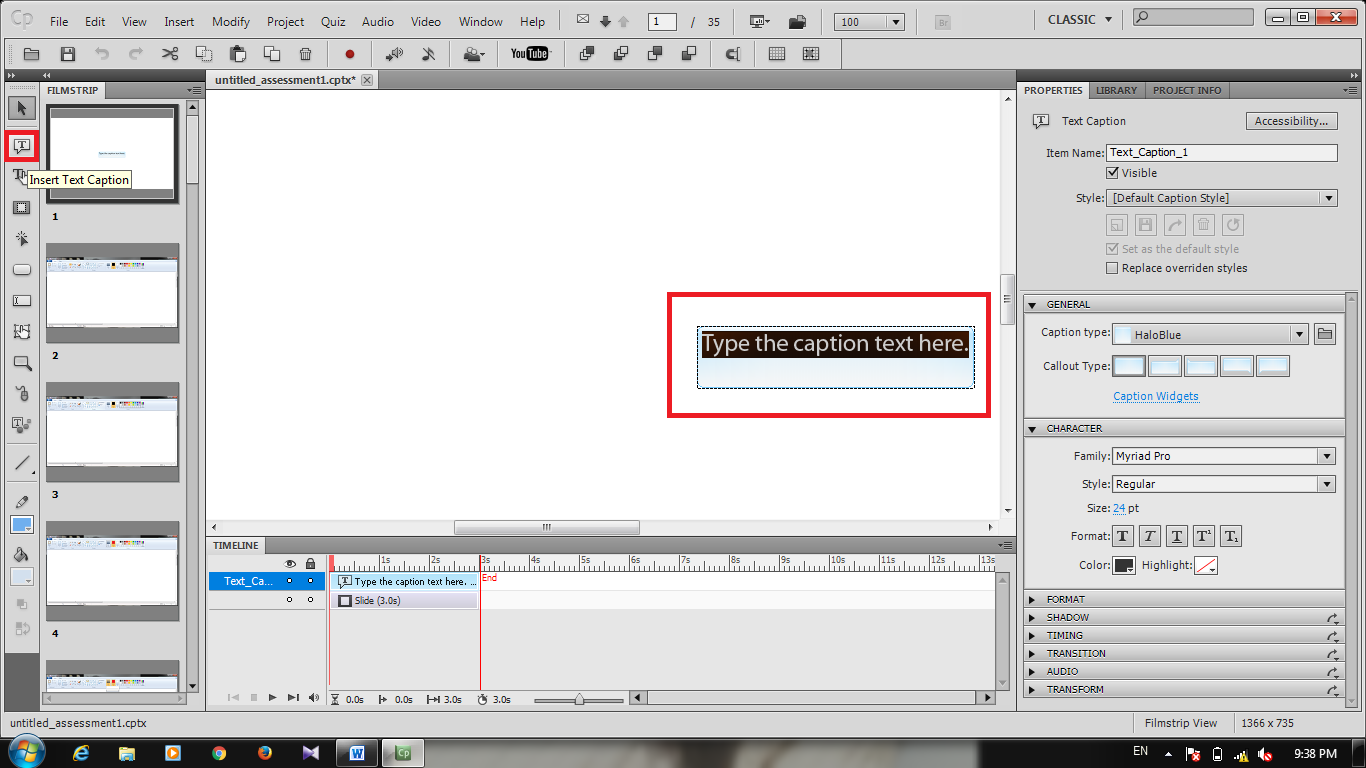The image size is (1366, 768).
Task: Browse caption type folder icon
Action: (x=1325, y=334)
